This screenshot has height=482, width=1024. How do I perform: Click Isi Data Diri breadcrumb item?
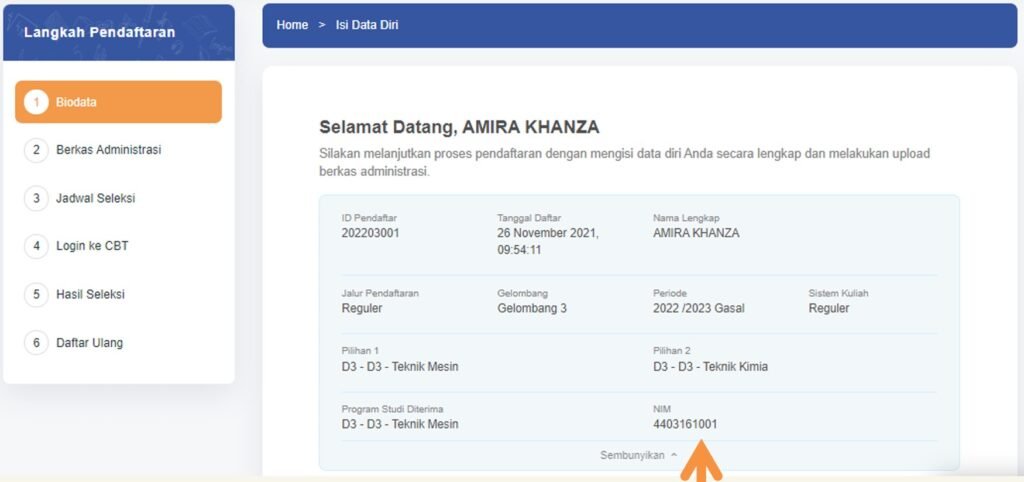click(x=367, y=25)
